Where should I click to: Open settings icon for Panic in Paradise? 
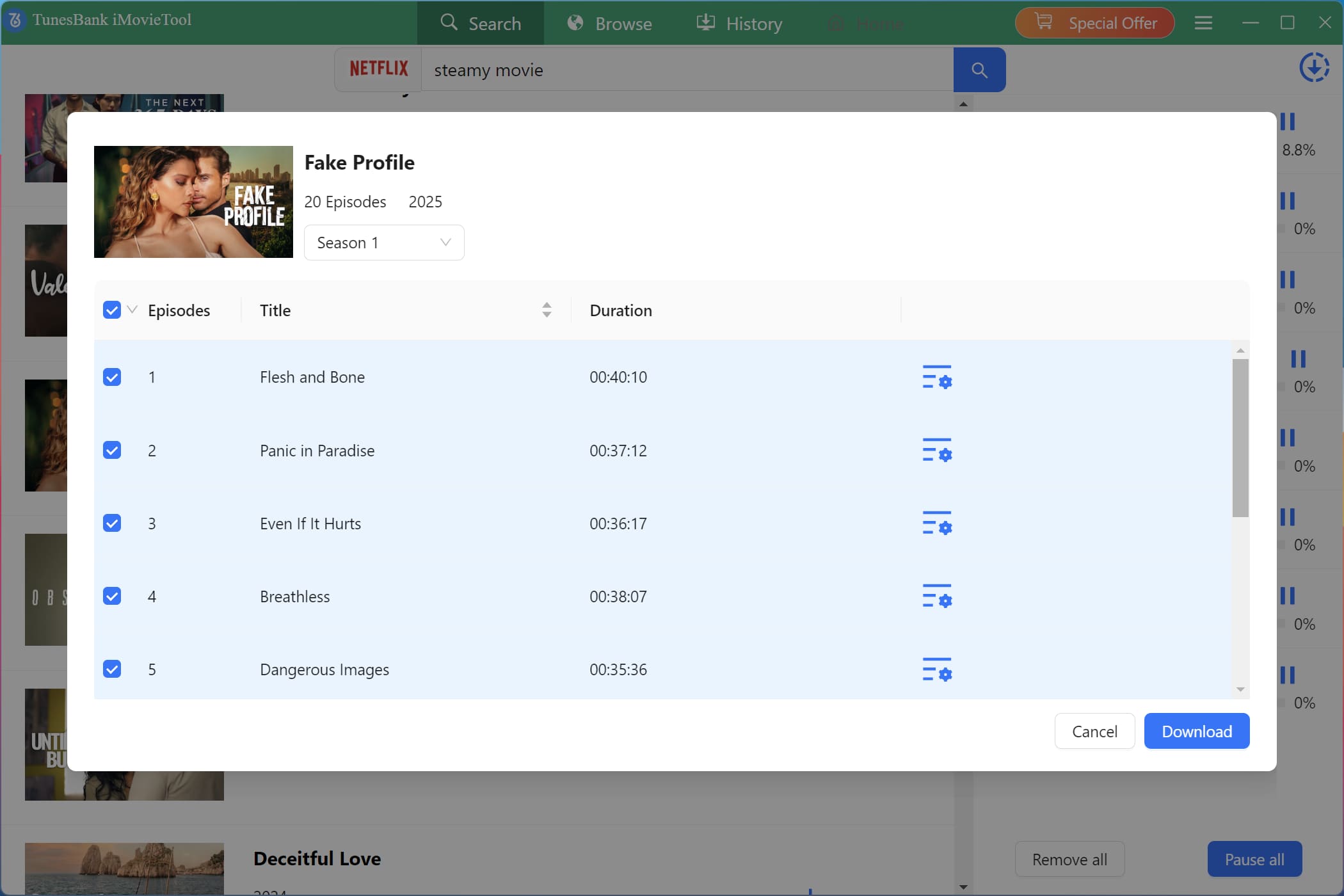[937, 451]
